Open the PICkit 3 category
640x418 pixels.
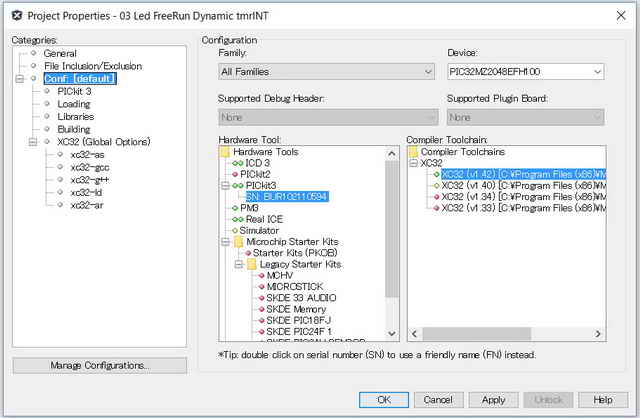pyautogui.click(x=74, y=91)
